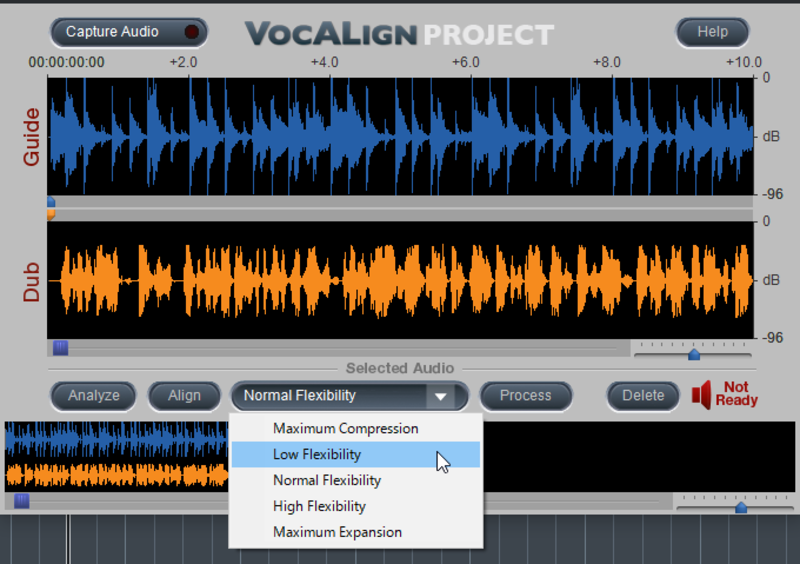
Task: Click the blue Guide waveform display
Action: tap(401, 136)
